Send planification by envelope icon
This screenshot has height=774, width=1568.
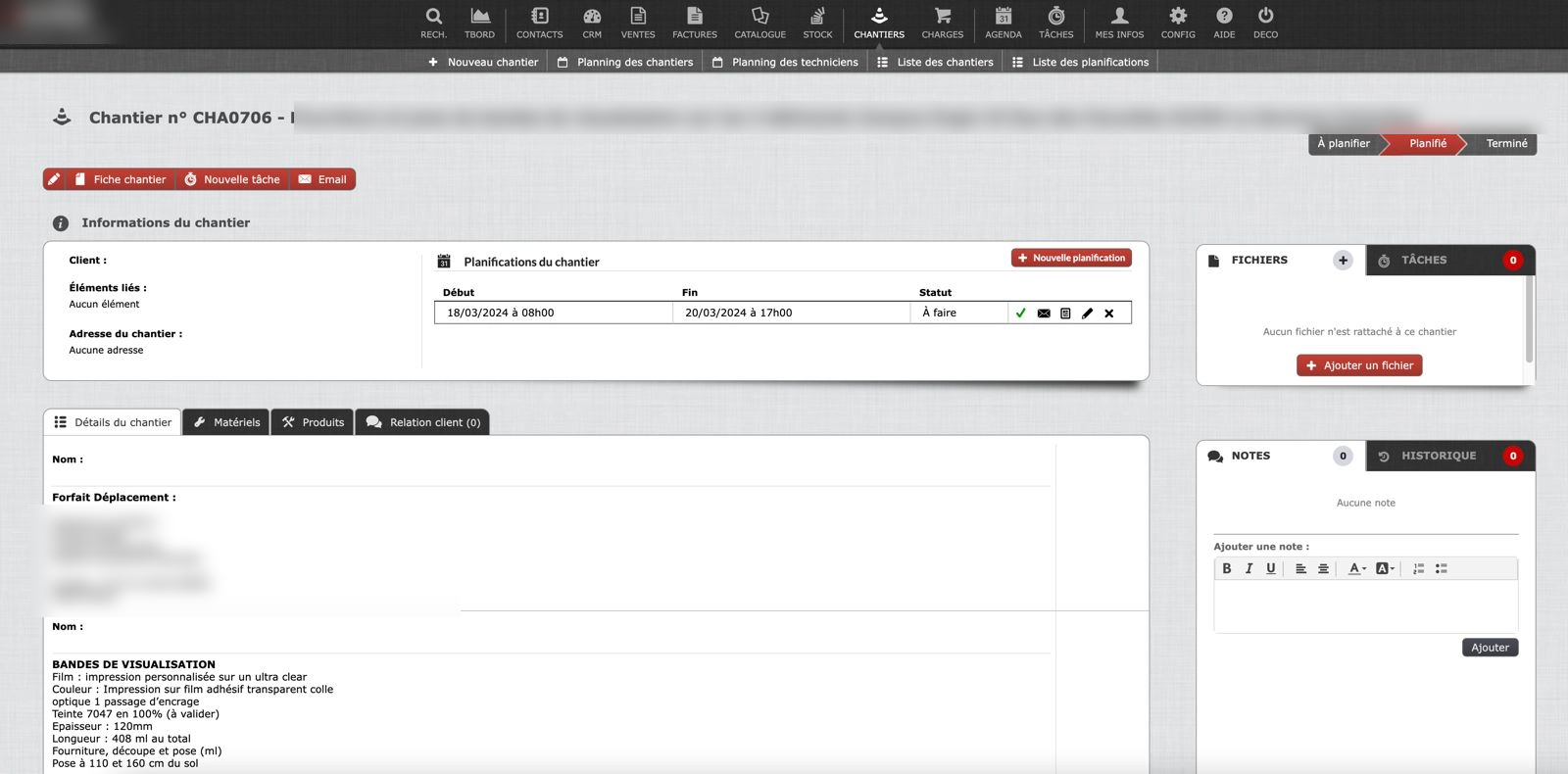pyautogui.click(x=1044, y=314)
